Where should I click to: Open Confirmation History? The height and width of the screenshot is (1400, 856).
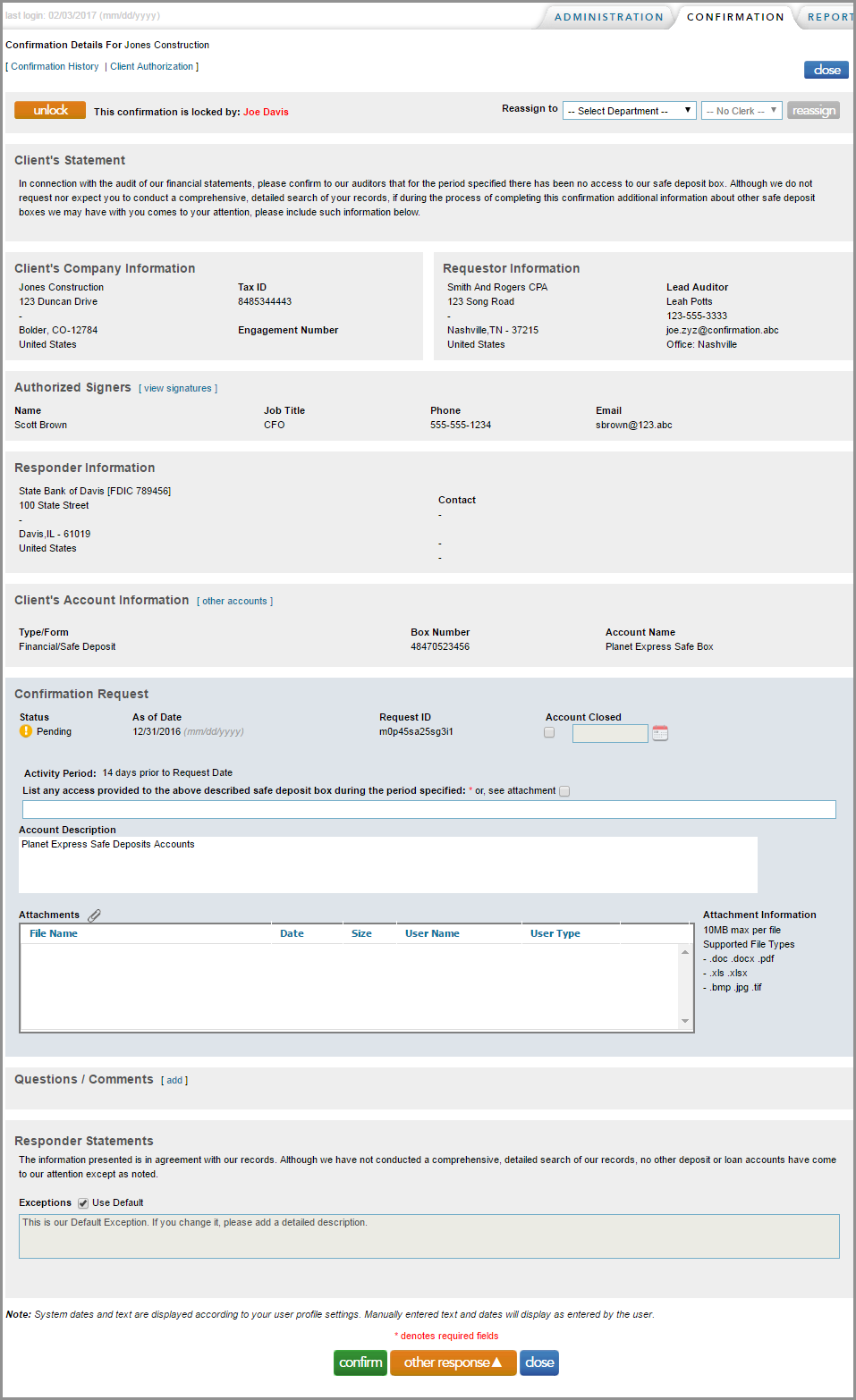pyautogui.click(x=53, y=66)
